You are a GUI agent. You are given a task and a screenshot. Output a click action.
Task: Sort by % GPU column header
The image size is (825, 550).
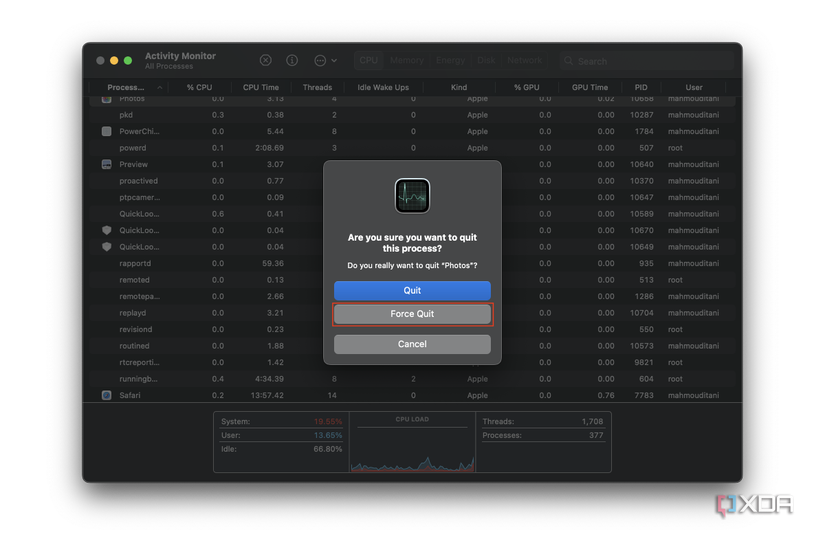pyautogui.click(x=527, y=87)
